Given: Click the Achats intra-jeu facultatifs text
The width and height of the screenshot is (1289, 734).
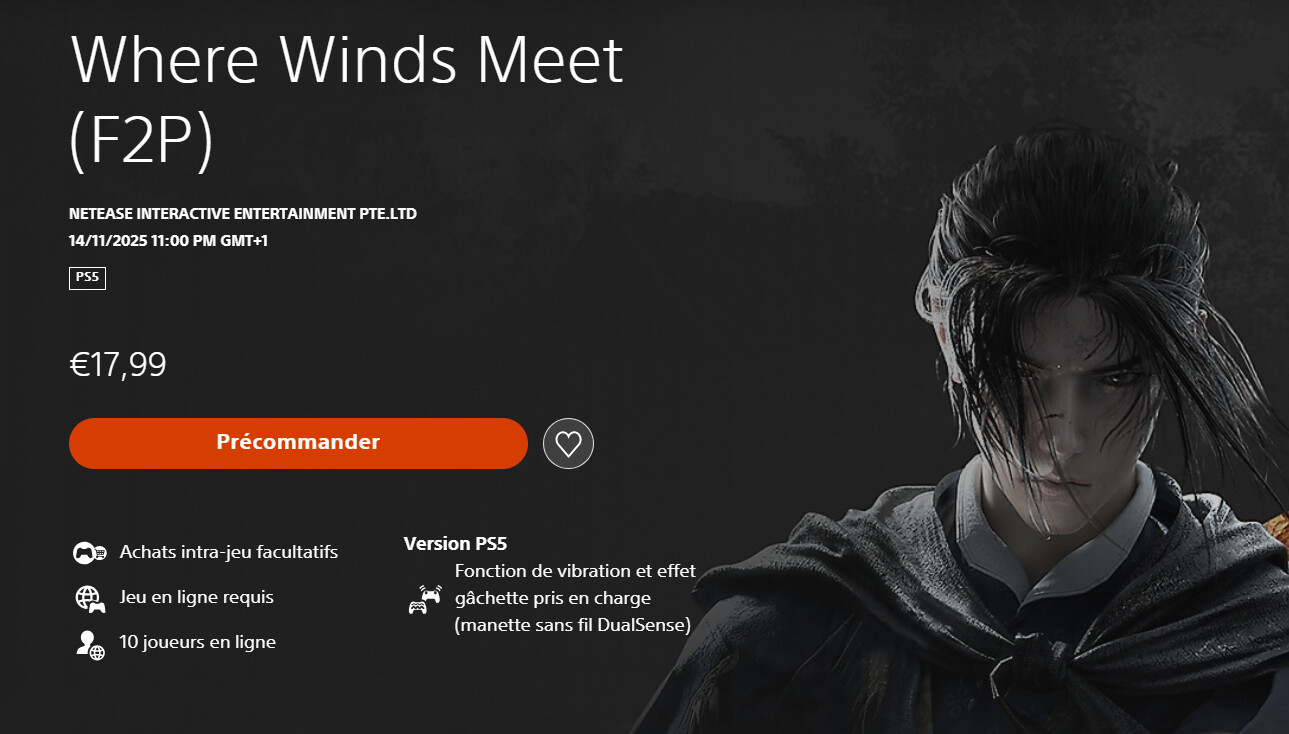Looking at the screenshot, I should click(x=228, y=552).
